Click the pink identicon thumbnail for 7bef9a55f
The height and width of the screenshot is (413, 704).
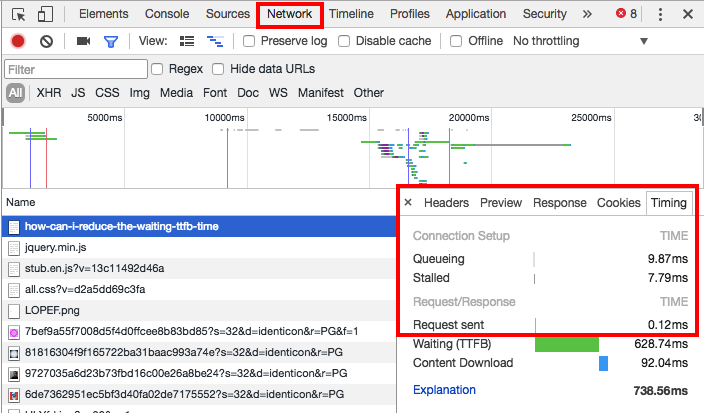[14, 333]
